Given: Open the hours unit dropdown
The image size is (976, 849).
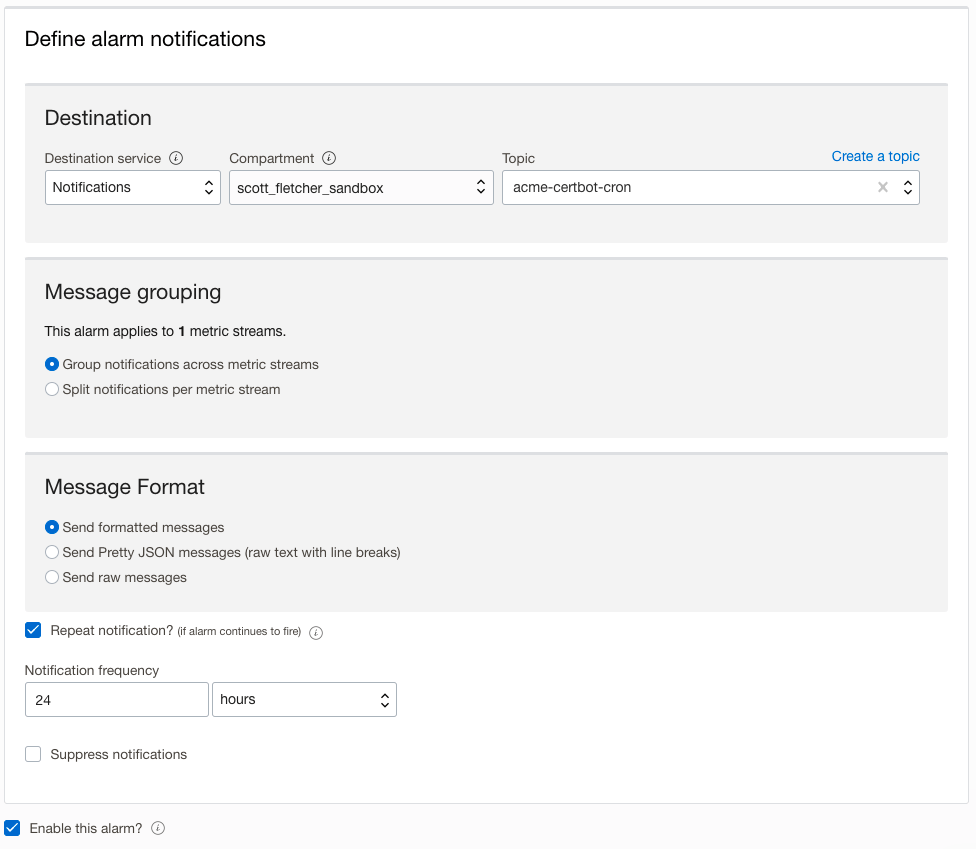Looking at the screenshot, I should point(304,700).
